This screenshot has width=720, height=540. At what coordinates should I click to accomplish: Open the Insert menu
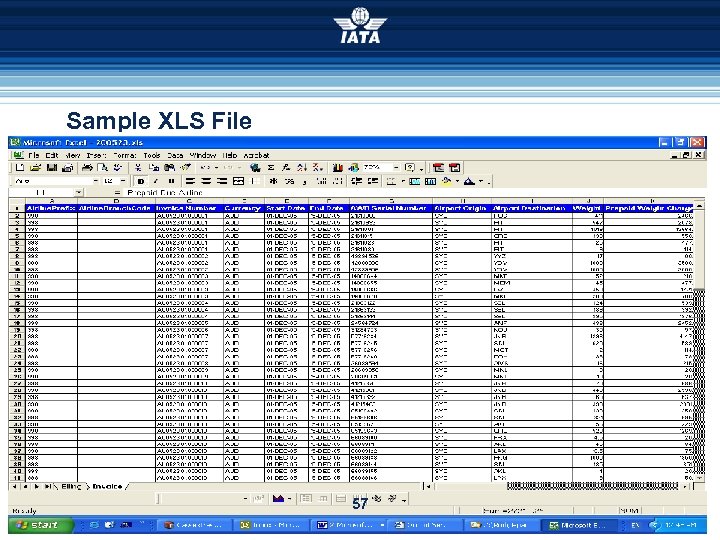tap(96, 156)
